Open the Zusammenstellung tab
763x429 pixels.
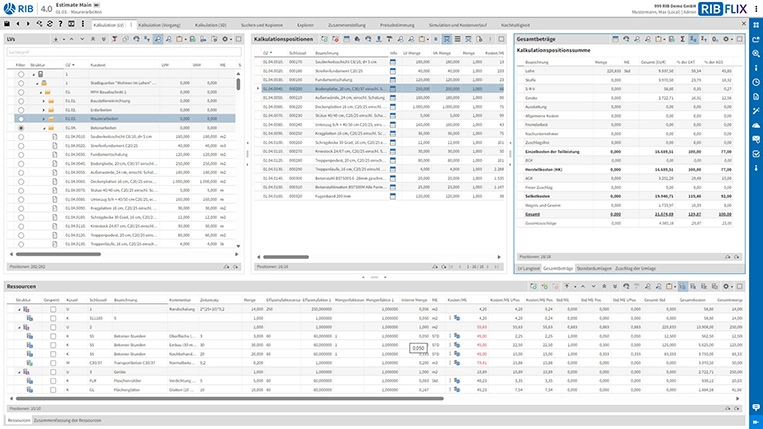coord(346,25)
